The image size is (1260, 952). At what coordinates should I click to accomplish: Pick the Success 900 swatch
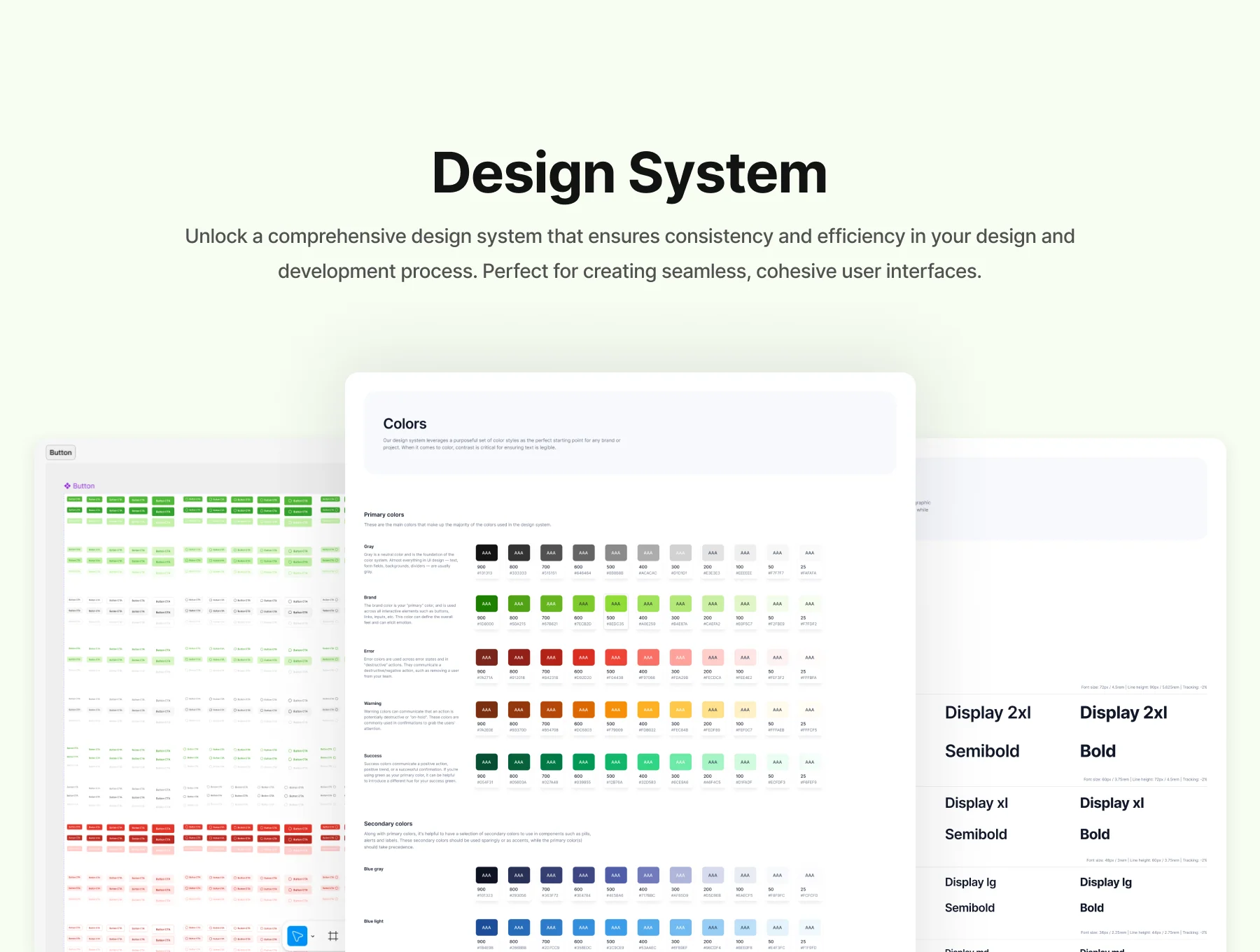tap(486, 762)
